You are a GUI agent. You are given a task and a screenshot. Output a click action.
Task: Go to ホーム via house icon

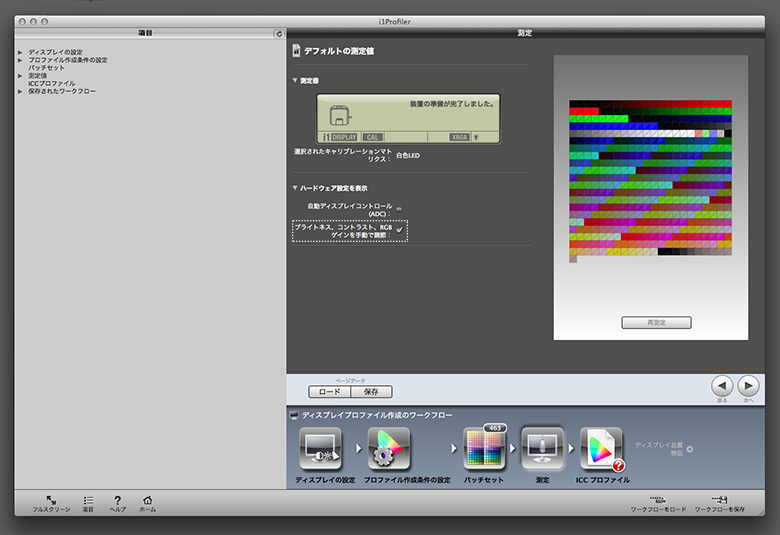[147, 500]
